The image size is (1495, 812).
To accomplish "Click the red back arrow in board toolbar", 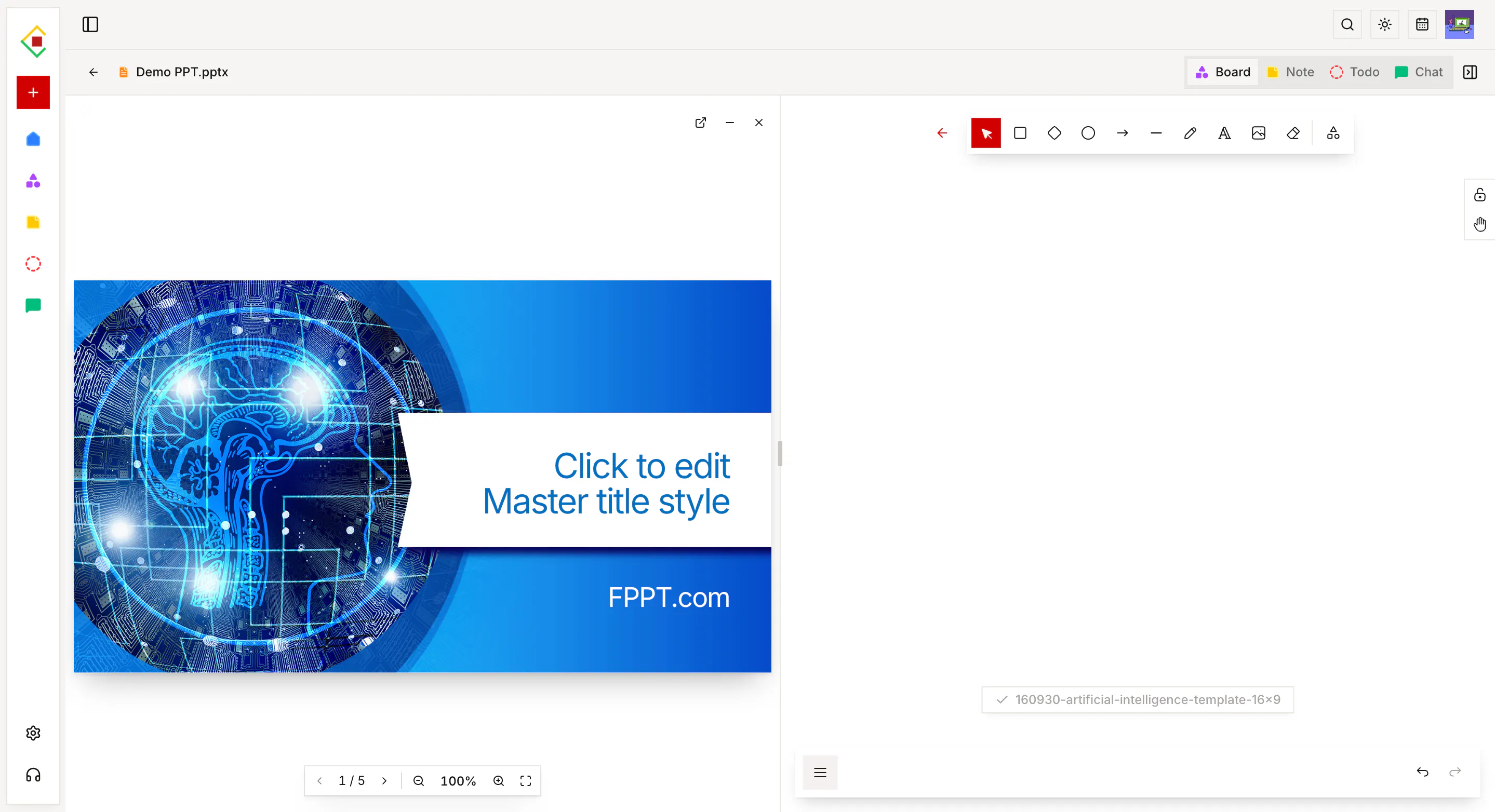I will tap(942, 133).
